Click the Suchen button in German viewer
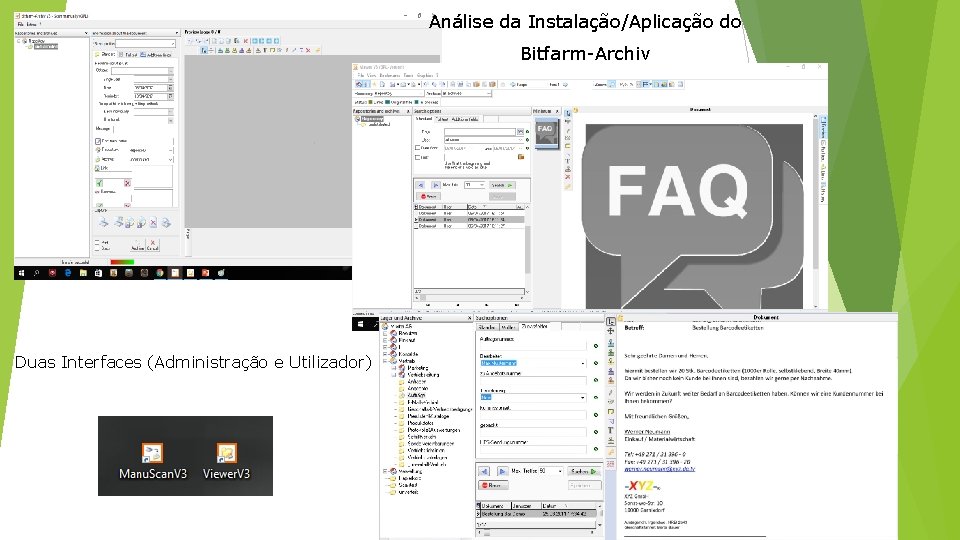Viewport: 960px width, 540px height. coord(583,471)
